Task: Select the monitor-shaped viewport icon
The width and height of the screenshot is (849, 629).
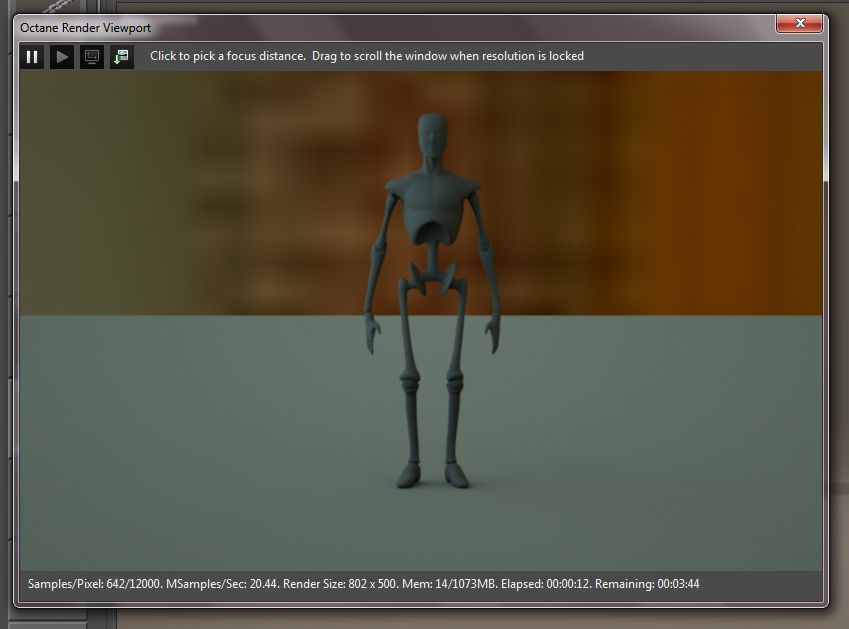Action: [x=91, y=56]
